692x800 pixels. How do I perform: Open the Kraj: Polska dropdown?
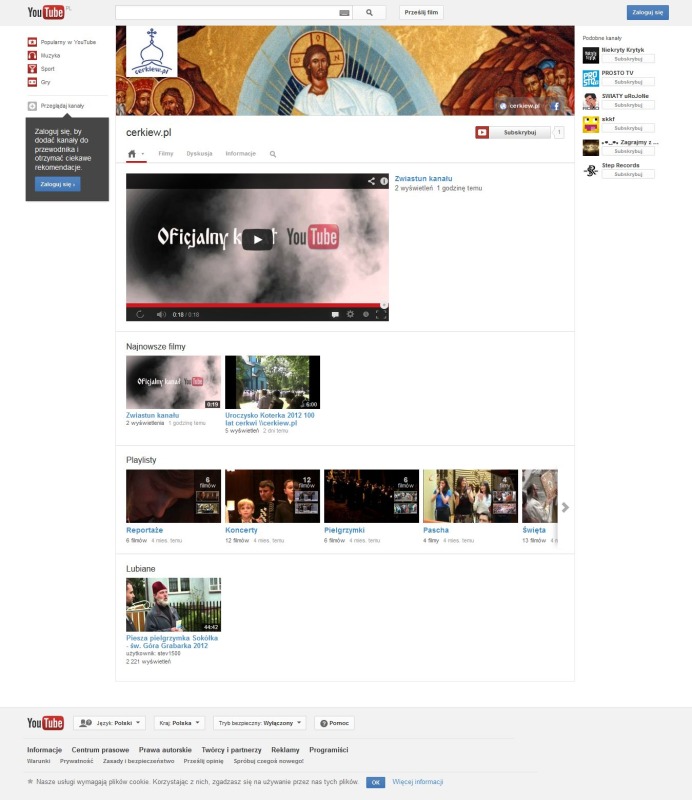click(179, 723)
